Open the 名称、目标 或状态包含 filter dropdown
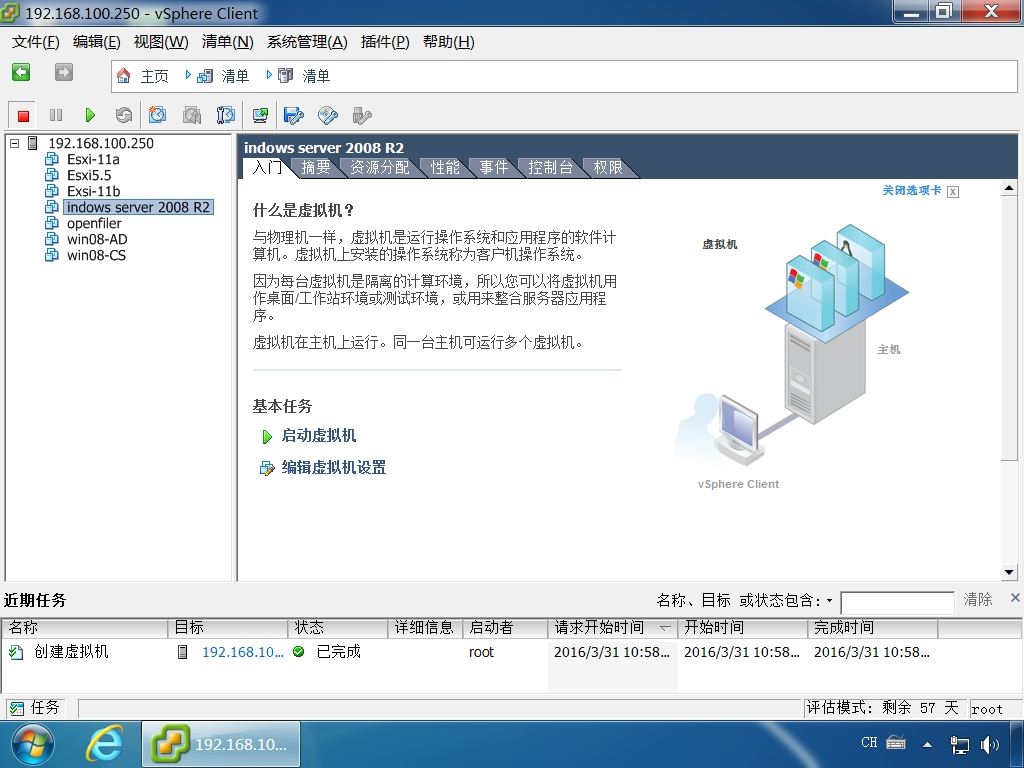This screenshot has width=1024, height=768. pos(829,600)
